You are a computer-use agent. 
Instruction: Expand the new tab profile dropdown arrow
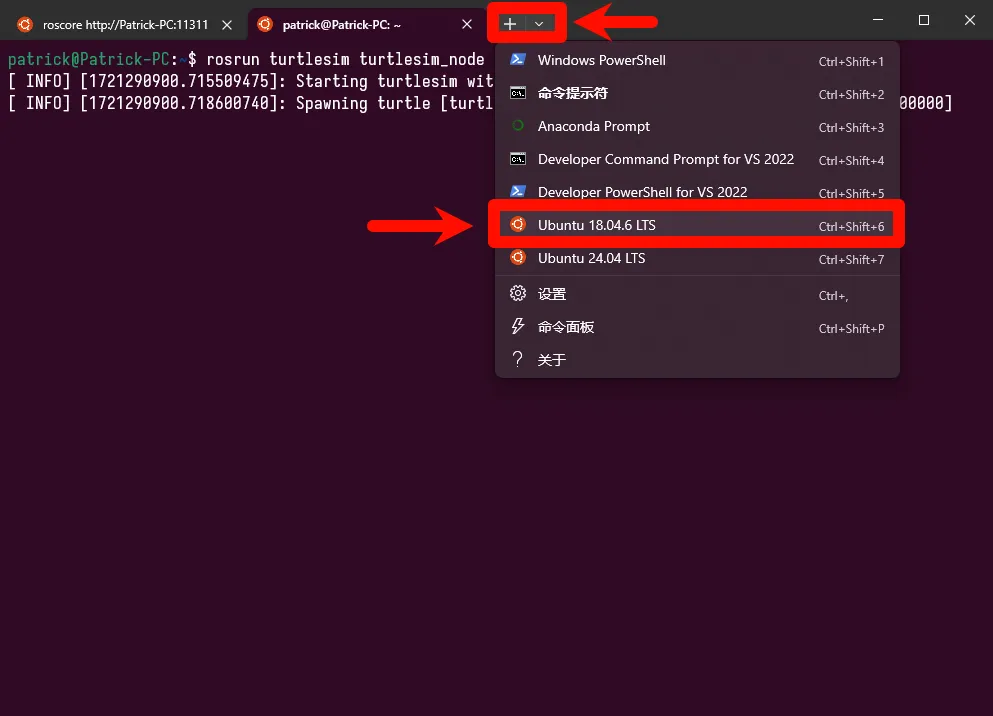coord(539,24)
